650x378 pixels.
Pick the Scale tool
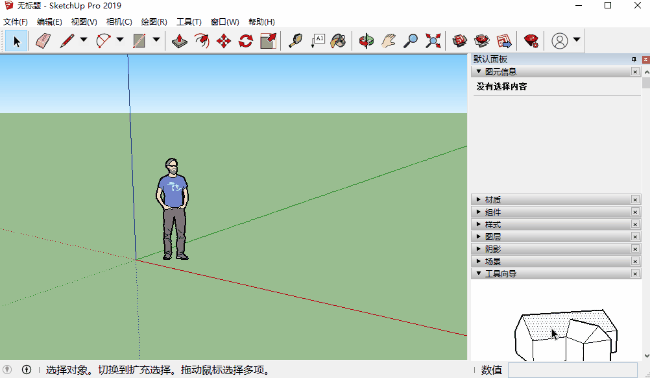[268, 41]
